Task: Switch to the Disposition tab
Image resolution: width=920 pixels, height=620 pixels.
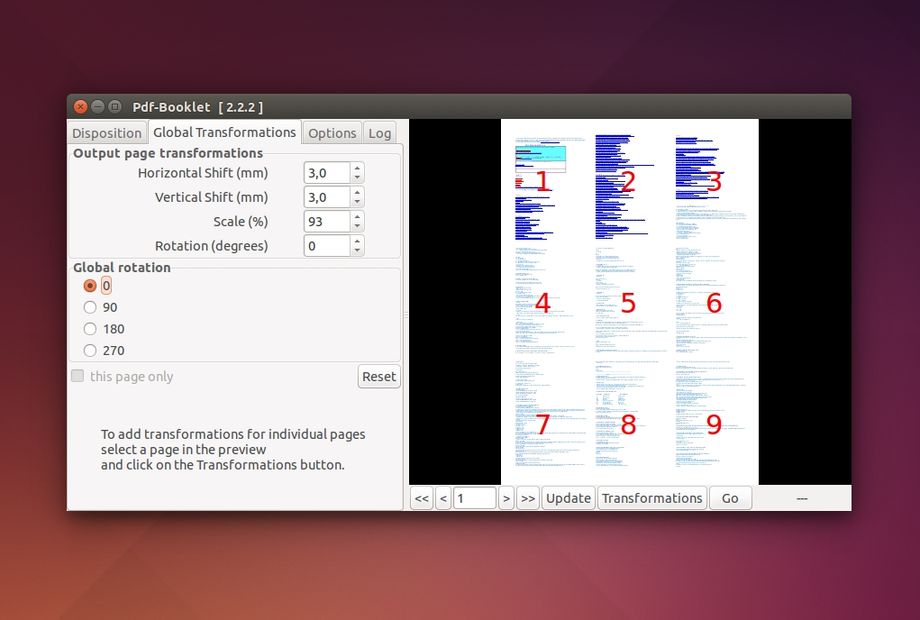Action: point(107,133)
